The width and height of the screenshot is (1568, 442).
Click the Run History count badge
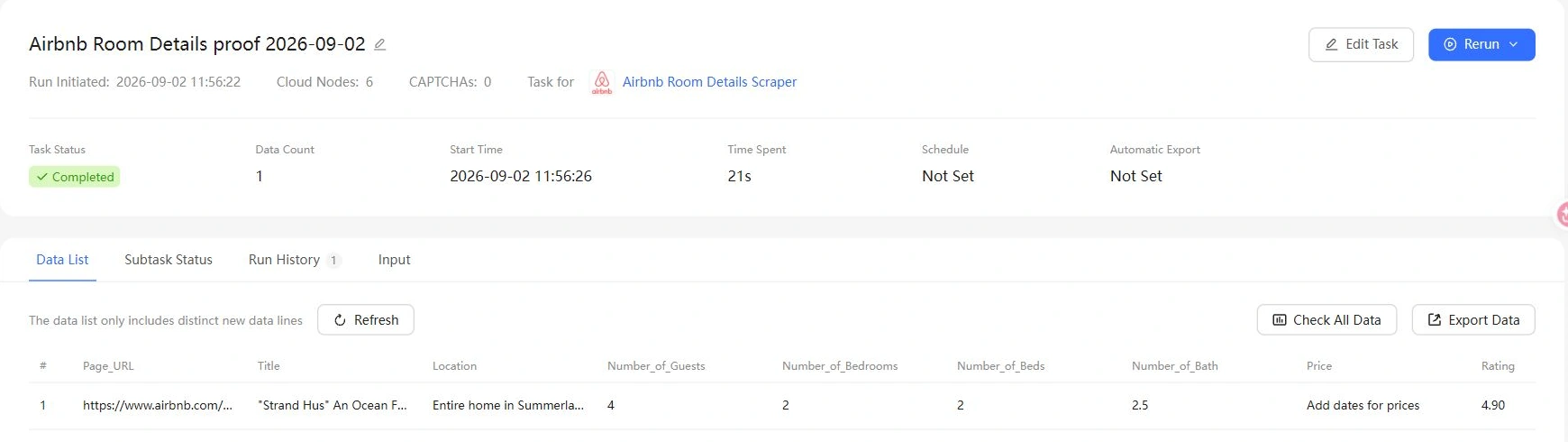point(333,261)
